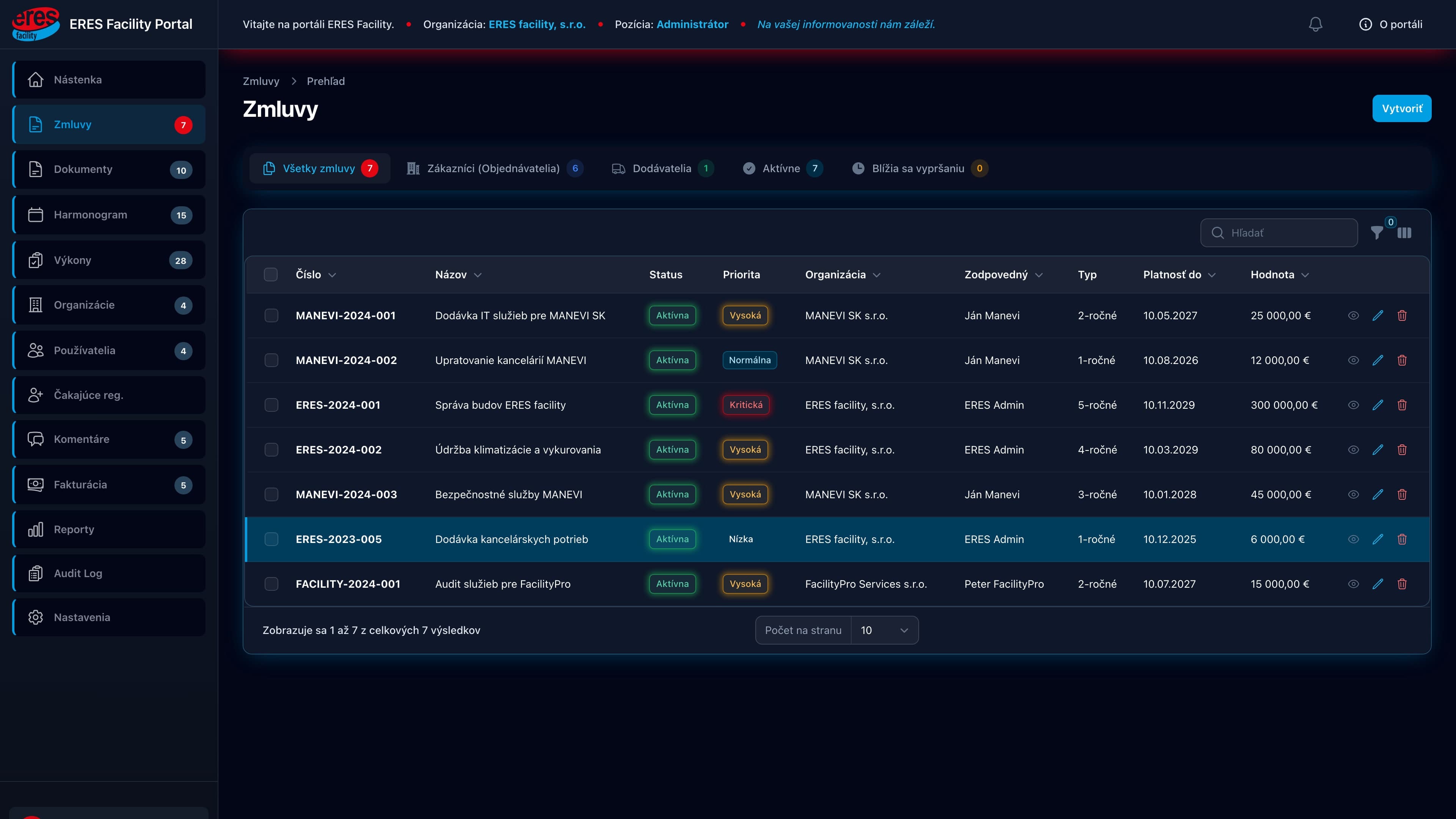Viewport: 1456px width, 819px height.
Task: Switch to Zákazníci (Objednávatelia) tab
Action: tap(494, 168)
